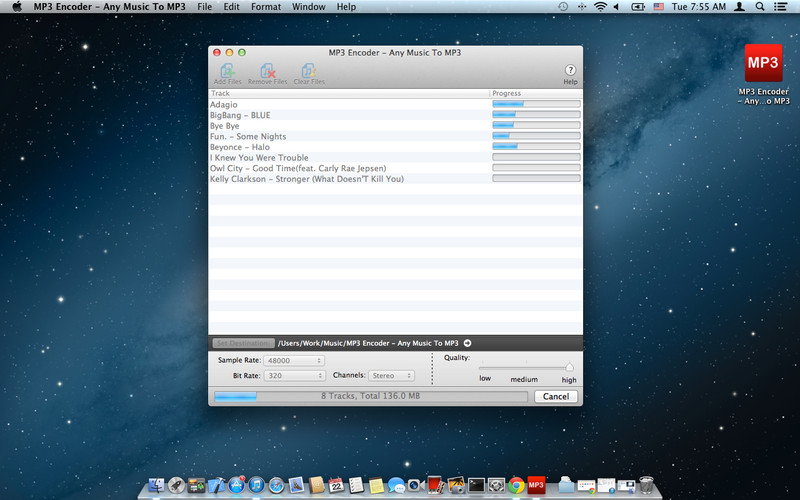Open the yellow Notes icon in the dock
800x500 pixels.
coord(377,485)
